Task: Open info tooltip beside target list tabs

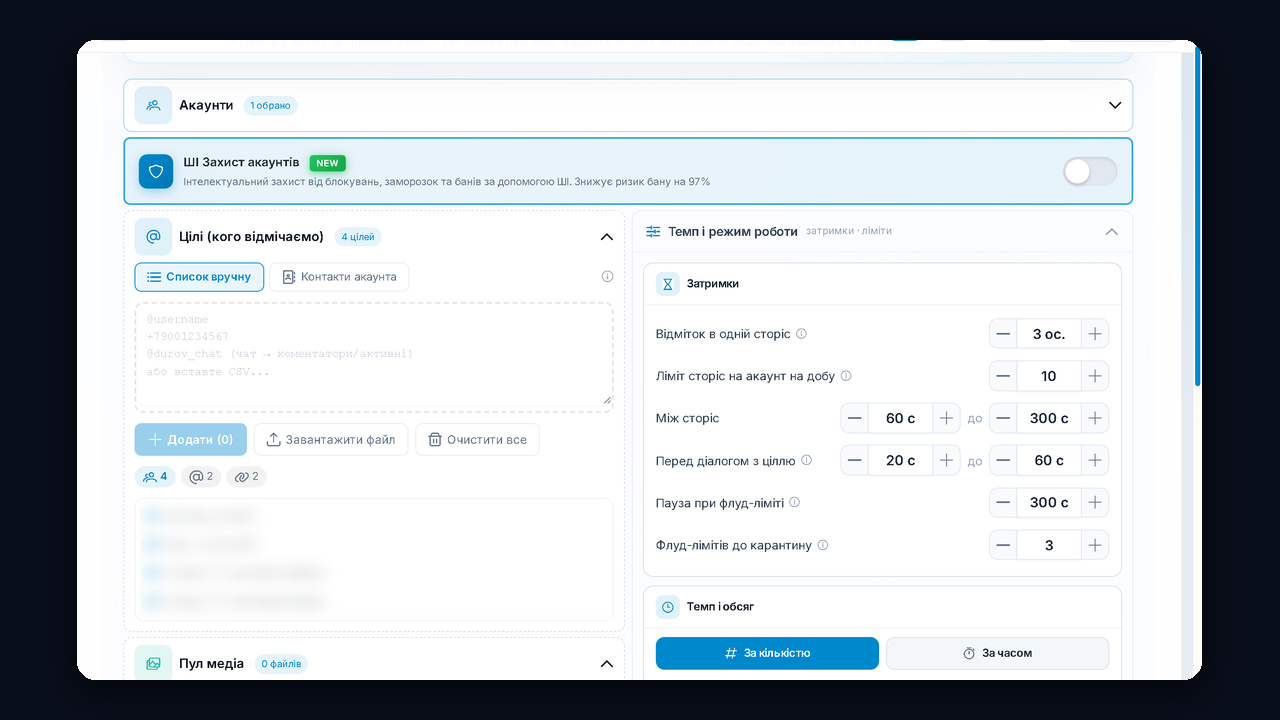Action: coord(607,277)
